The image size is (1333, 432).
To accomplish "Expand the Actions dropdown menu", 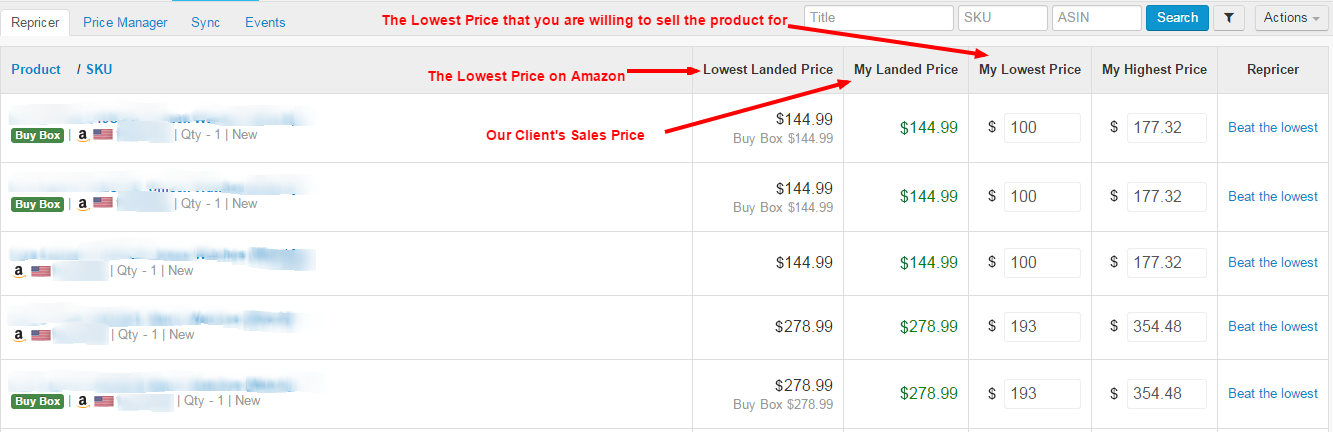I will [1291, 18].
